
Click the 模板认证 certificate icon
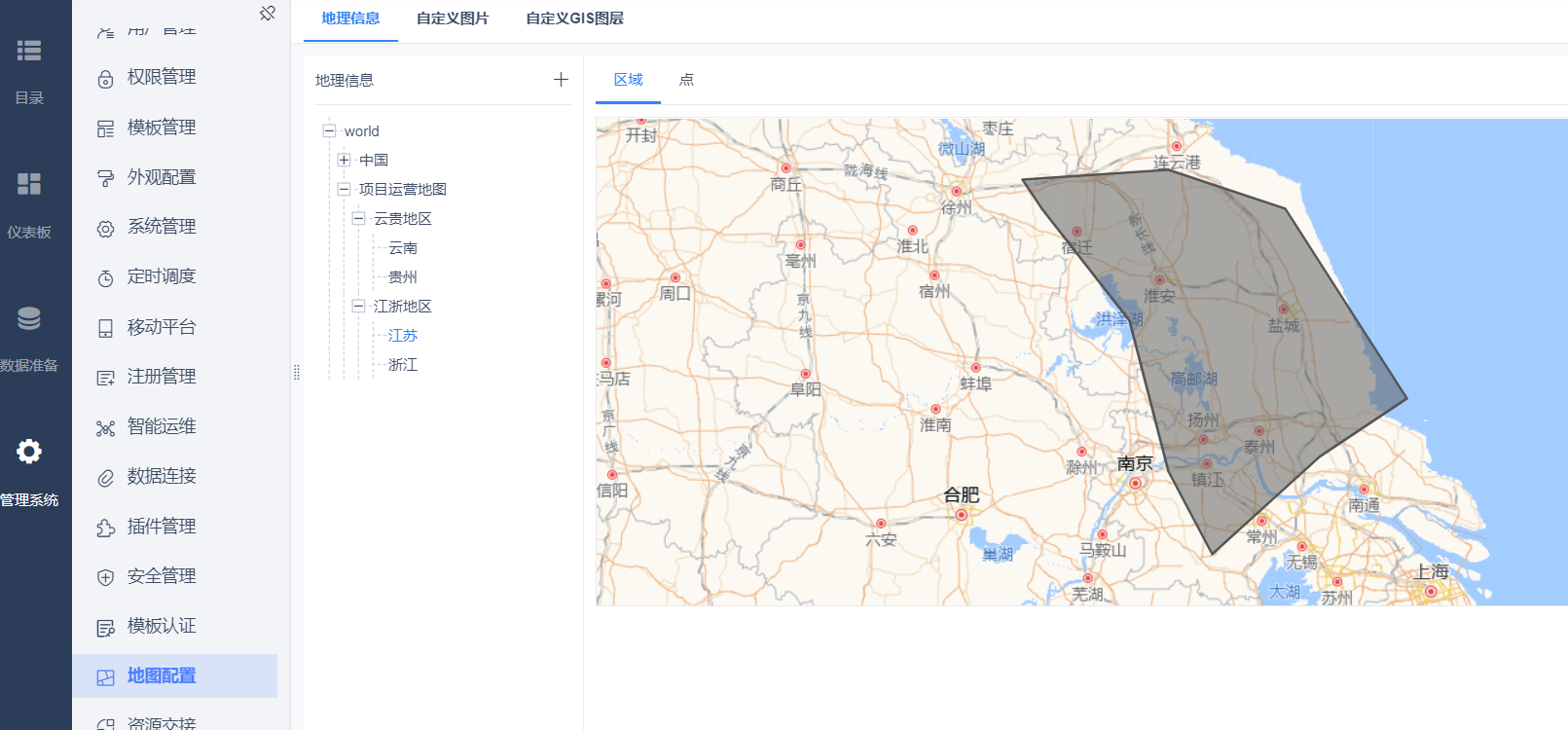coord(105,628)
